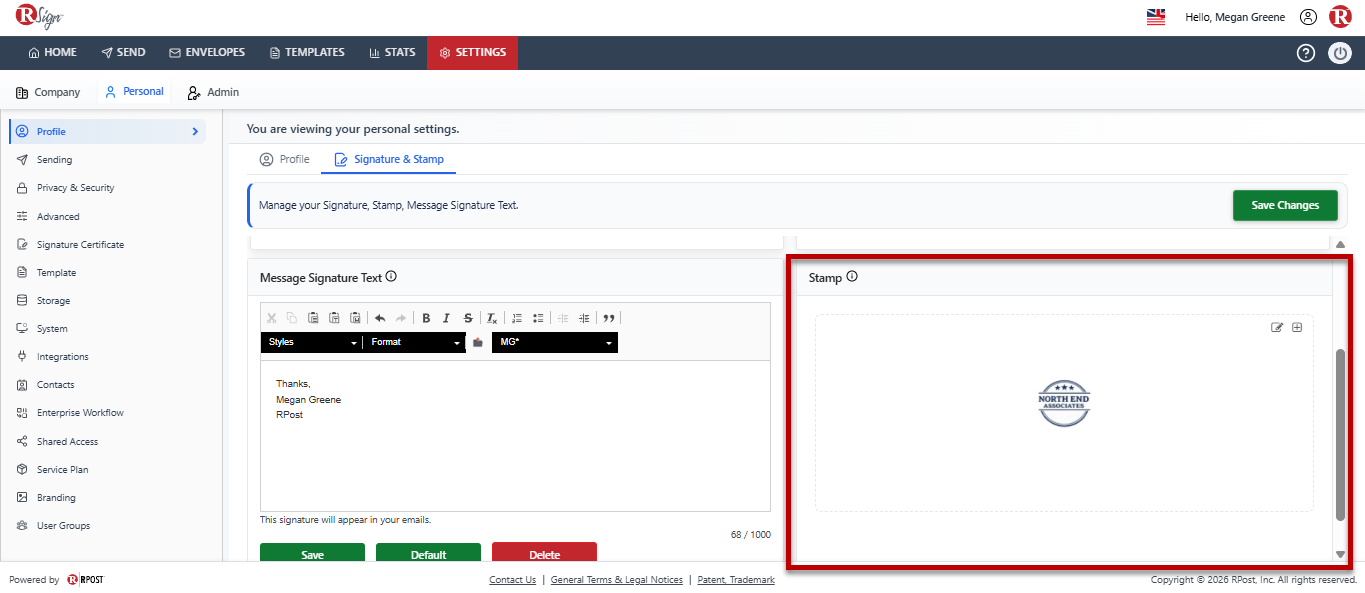Click info icon beside Message Signature Text

(391, 277)
